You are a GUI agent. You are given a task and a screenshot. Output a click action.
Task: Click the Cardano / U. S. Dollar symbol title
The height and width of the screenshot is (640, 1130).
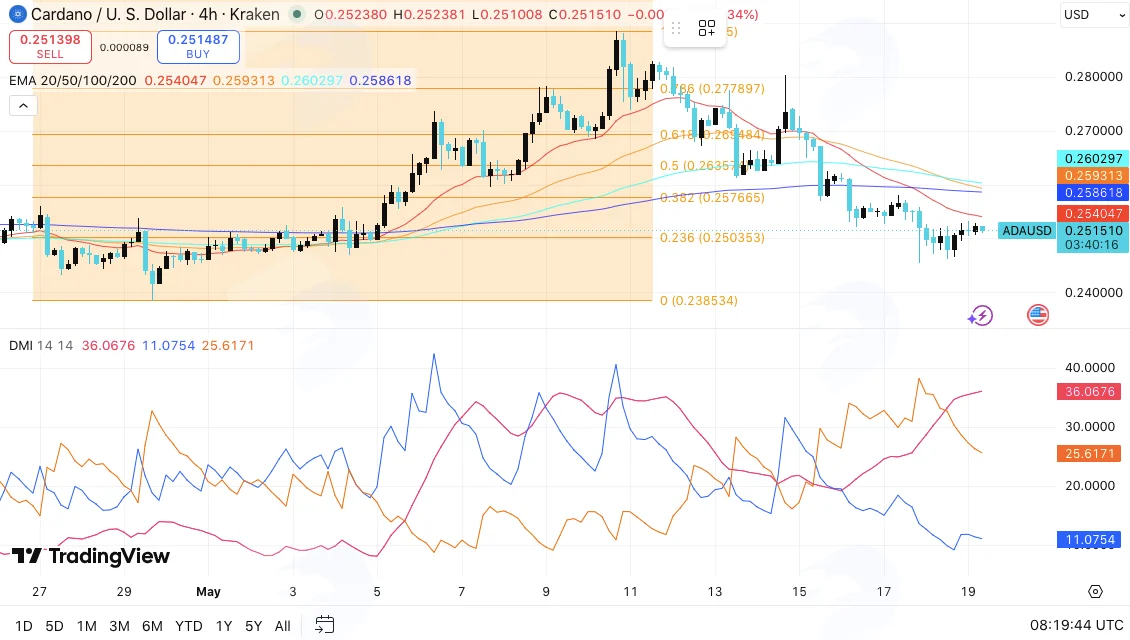(110, 14)
